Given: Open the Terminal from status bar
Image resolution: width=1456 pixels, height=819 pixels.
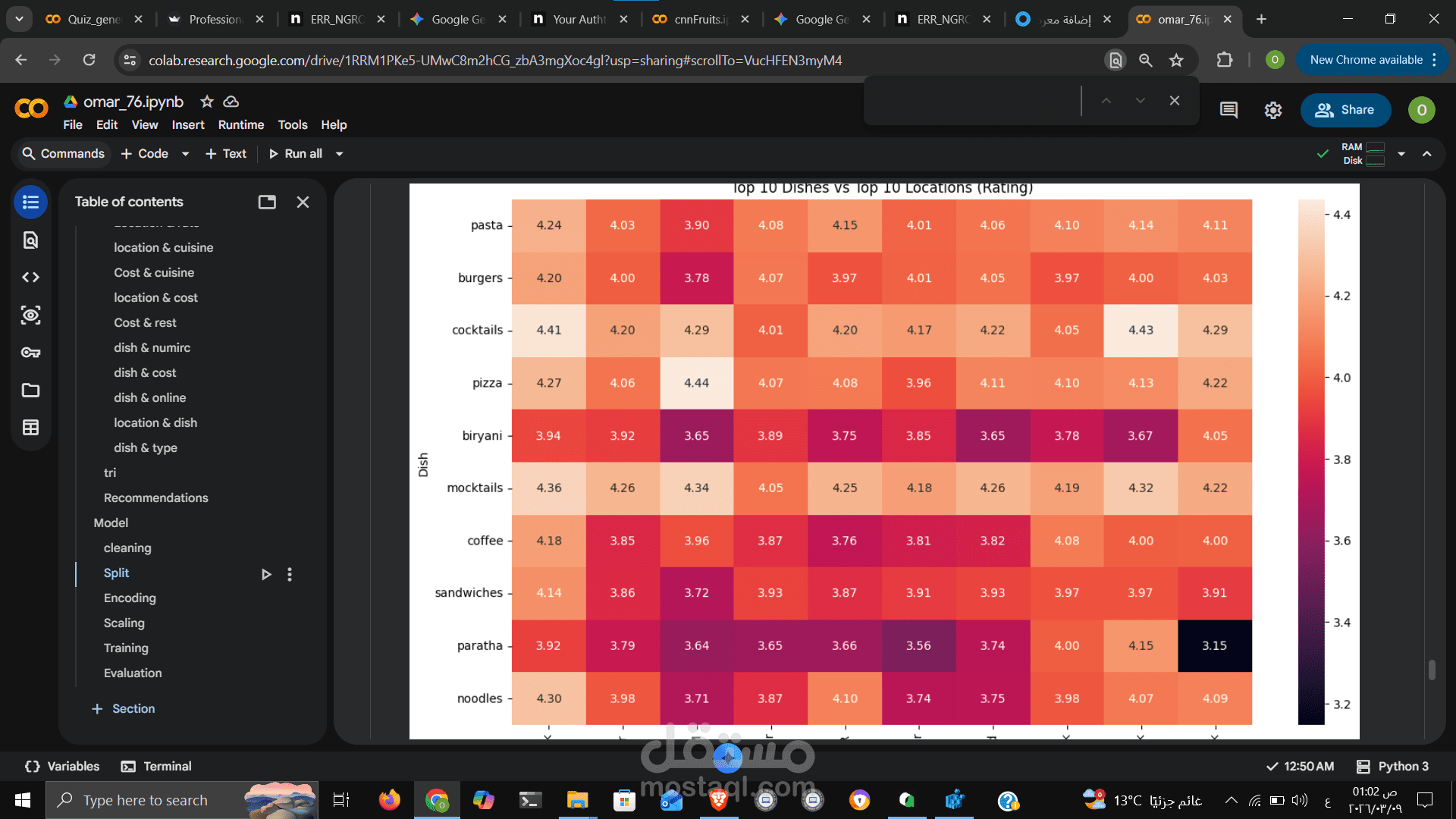Looking at the screenshot, I should coord(156,767).
